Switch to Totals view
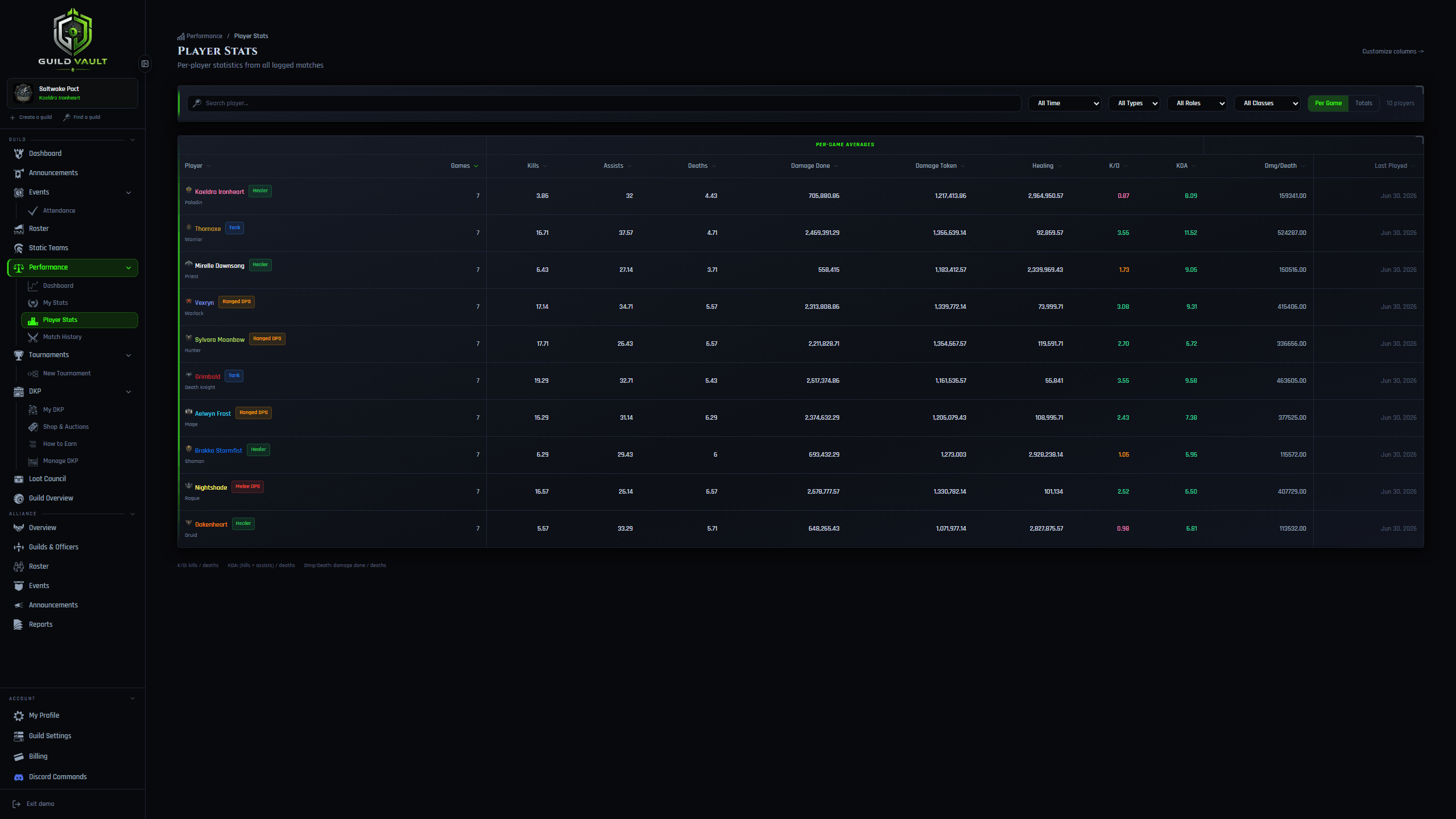The width and height of the screenshot is (1456, 819). [1363, 104]
